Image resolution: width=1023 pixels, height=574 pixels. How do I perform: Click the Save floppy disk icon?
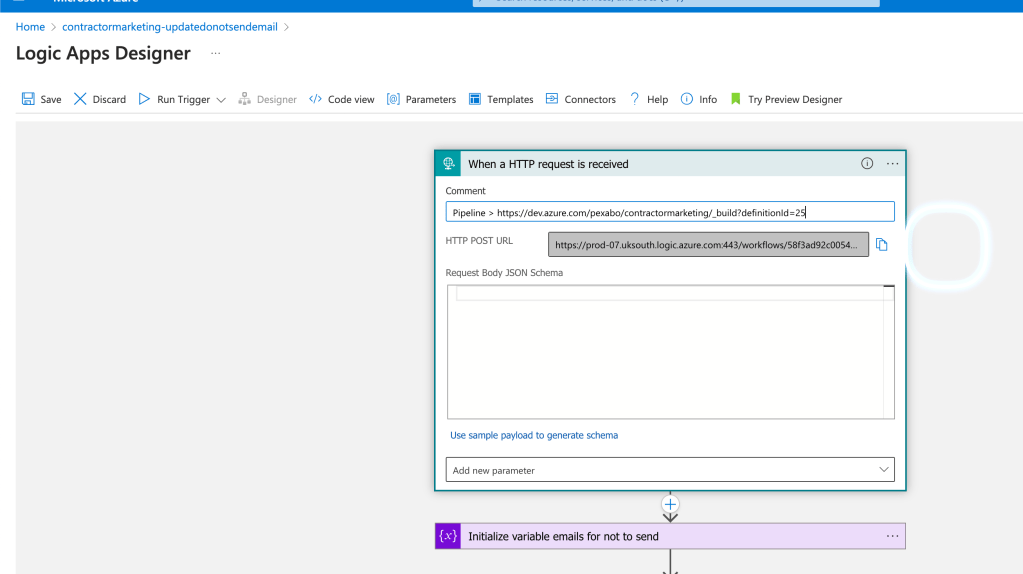coord(28,99)
